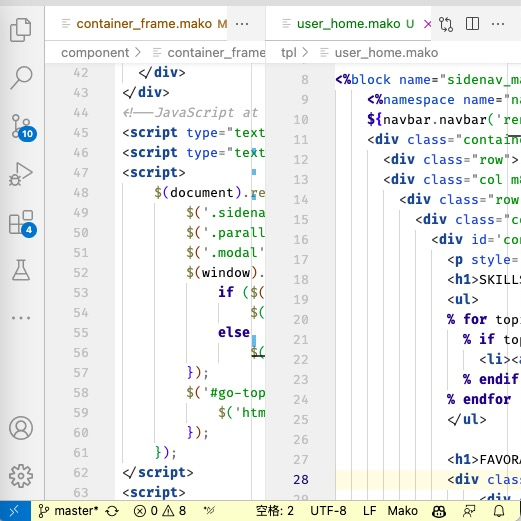Open the Search view

21,78
